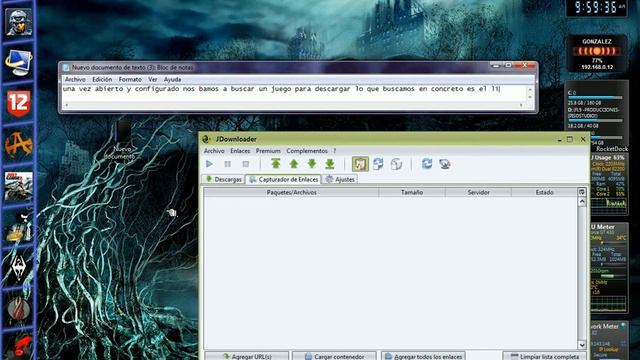The height and width of the screenshot is (360, 640).
Task: Click JDownloader list scrollbar up arrow
Action: point(582,202)
